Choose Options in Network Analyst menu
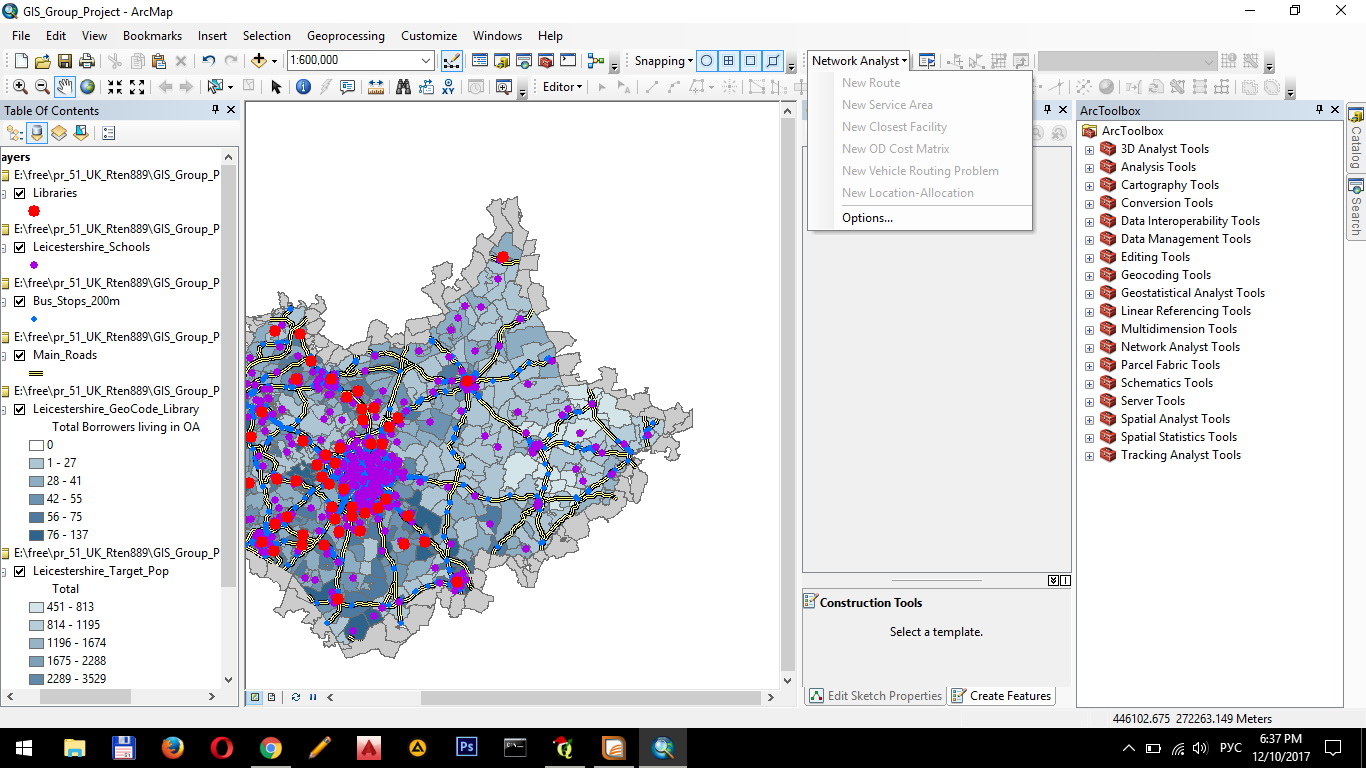 [x=867, y=218]
